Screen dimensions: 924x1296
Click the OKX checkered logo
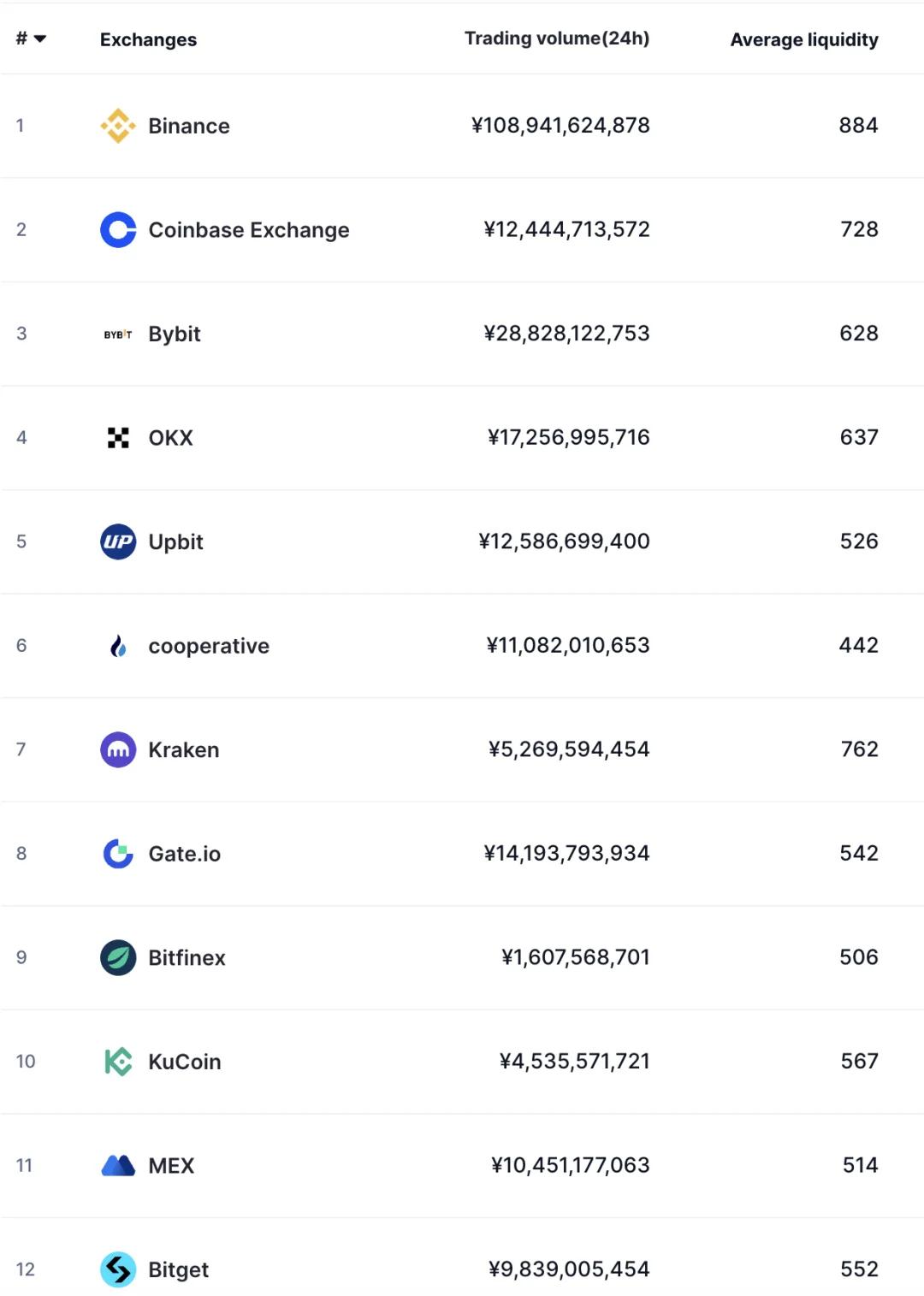pyautogui.click(x=118, y=437)
